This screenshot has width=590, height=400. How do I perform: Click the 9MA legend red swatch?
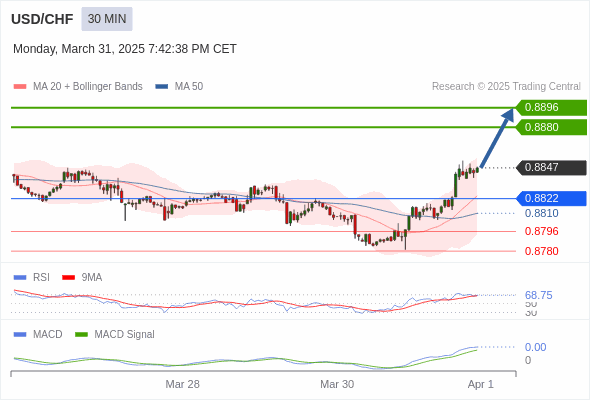(68, 278)
